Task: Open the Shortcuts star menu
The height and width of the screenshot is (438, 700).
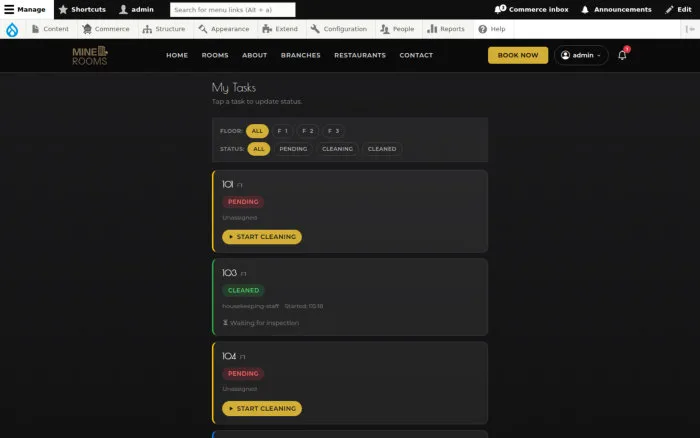Action: click(x=82, y=9)
